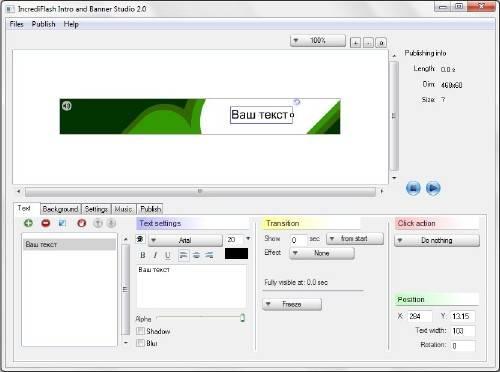Screen dimensions: 500x372
Task: Switch to the Music tab
Action: (x=123, y=209)
